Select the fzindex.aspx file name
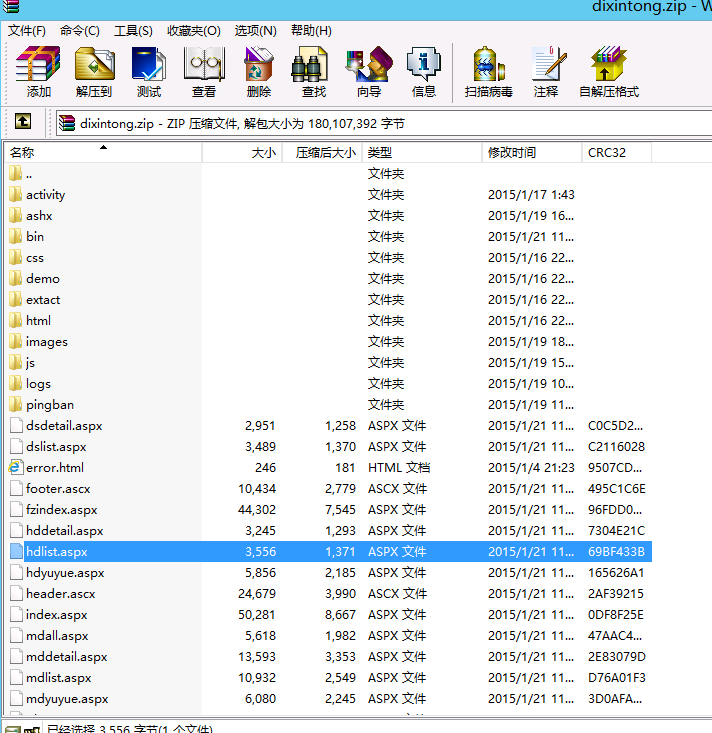The image size is (712, 733). coord(62,510)
